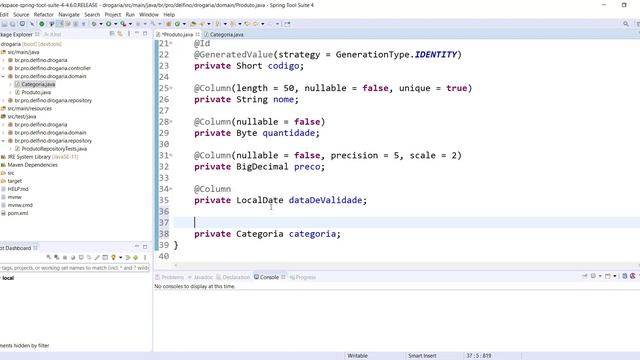Screen dimensions: 640x360
Task: Click Boot Dashboard pencil edit icon
Action: pos(97,257)
